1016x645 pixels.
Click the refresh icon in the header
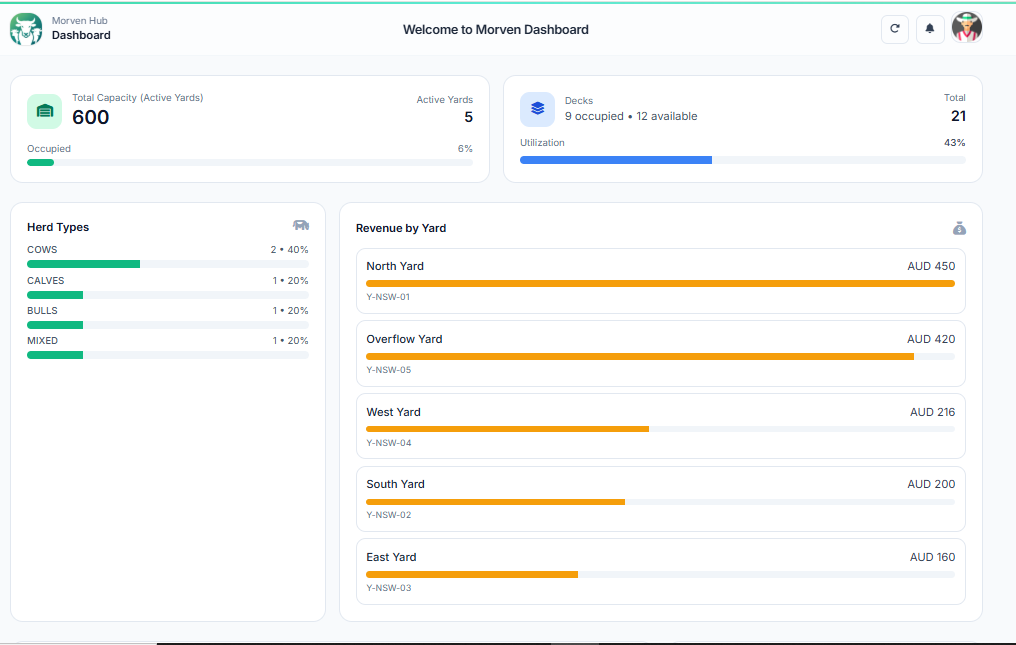pos(894,29)
